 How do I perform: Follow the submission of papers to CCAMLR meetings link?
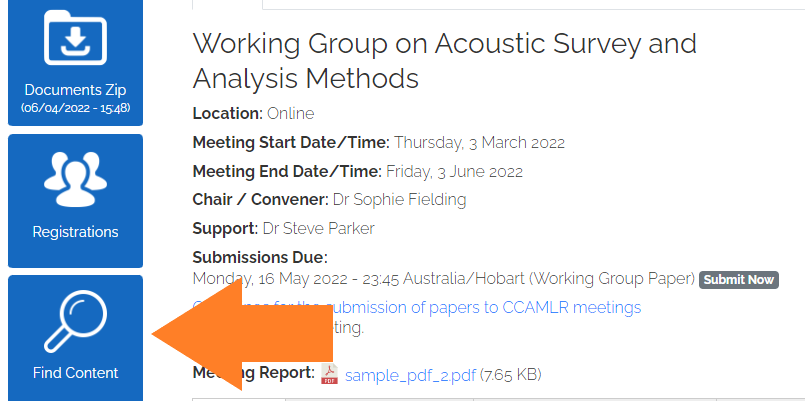483,307
